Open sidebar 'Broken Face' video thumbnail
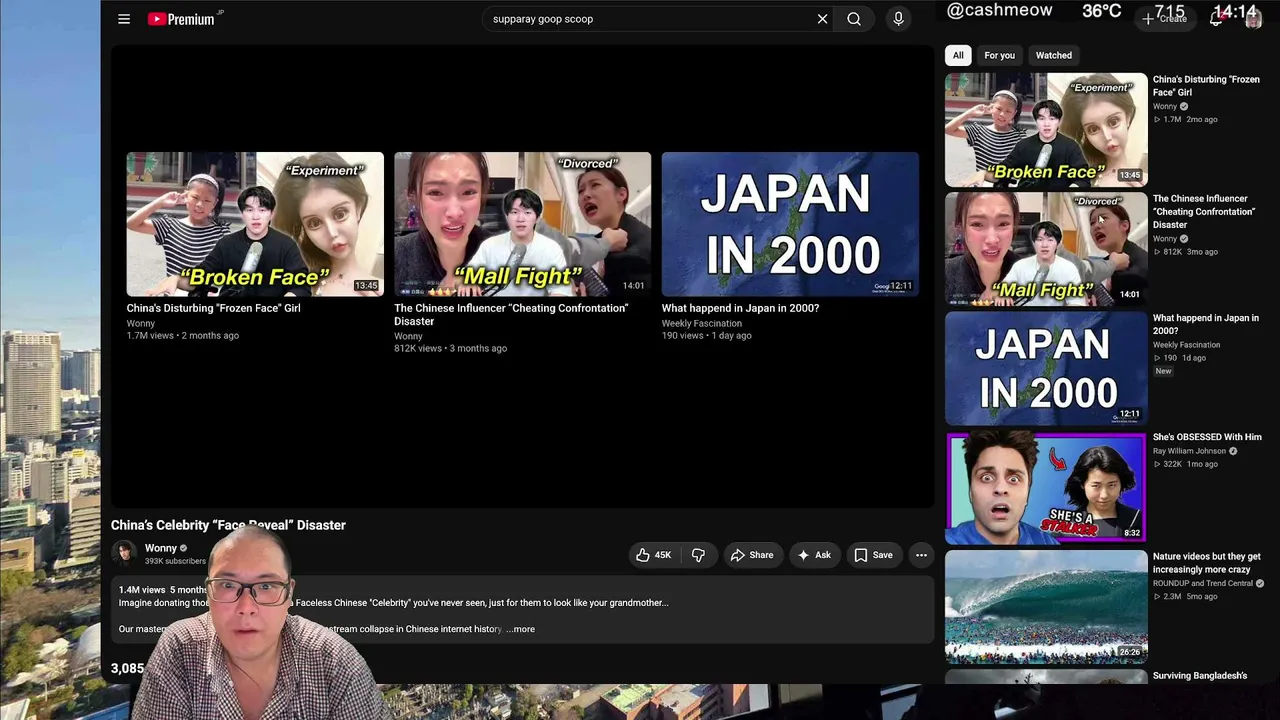 [1046, 129]
